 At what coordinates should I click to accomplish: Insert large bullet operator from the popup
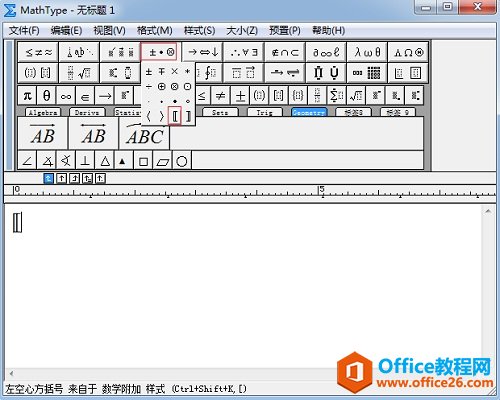(175, 101)
